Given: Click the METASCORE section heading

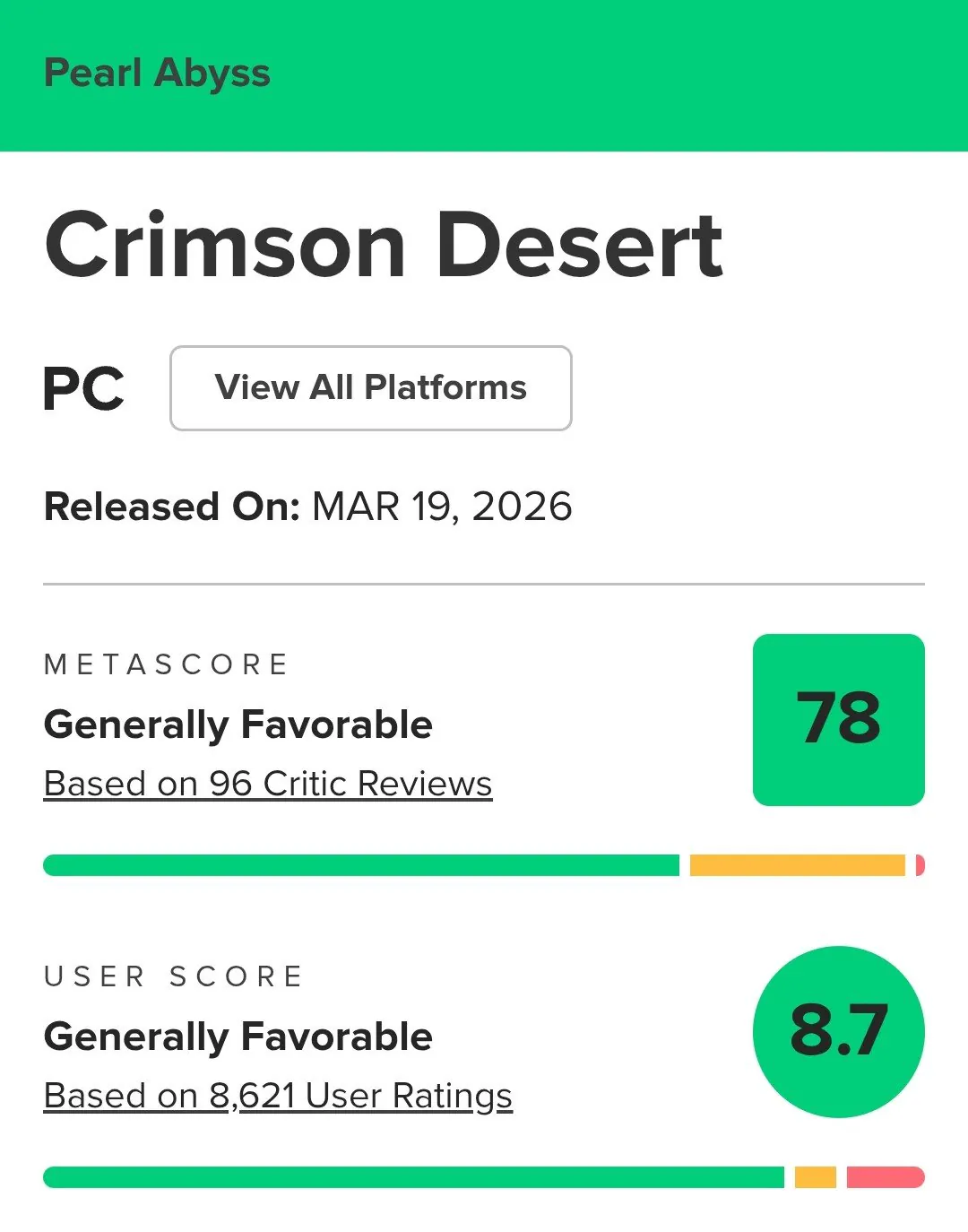Looking at the screenshot, I should coord(166,664).
